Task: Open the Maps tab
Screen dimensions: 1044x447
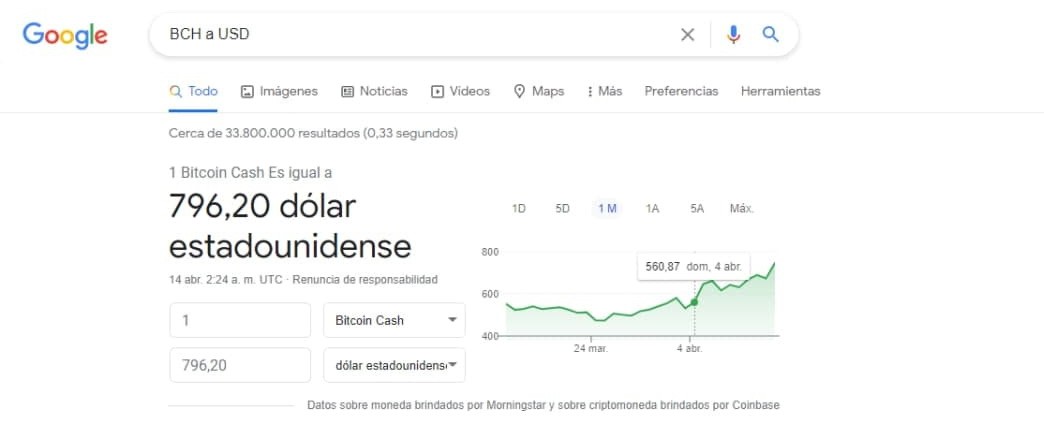Action: coord(539,91)
